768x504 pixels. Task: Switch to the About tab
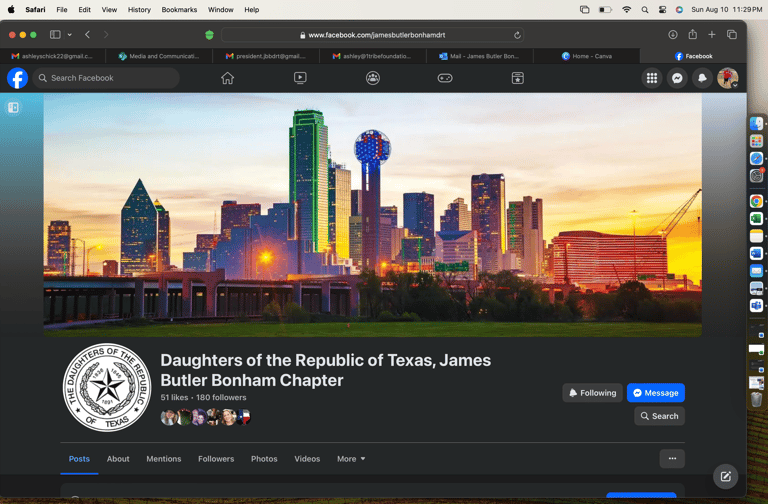118,459
